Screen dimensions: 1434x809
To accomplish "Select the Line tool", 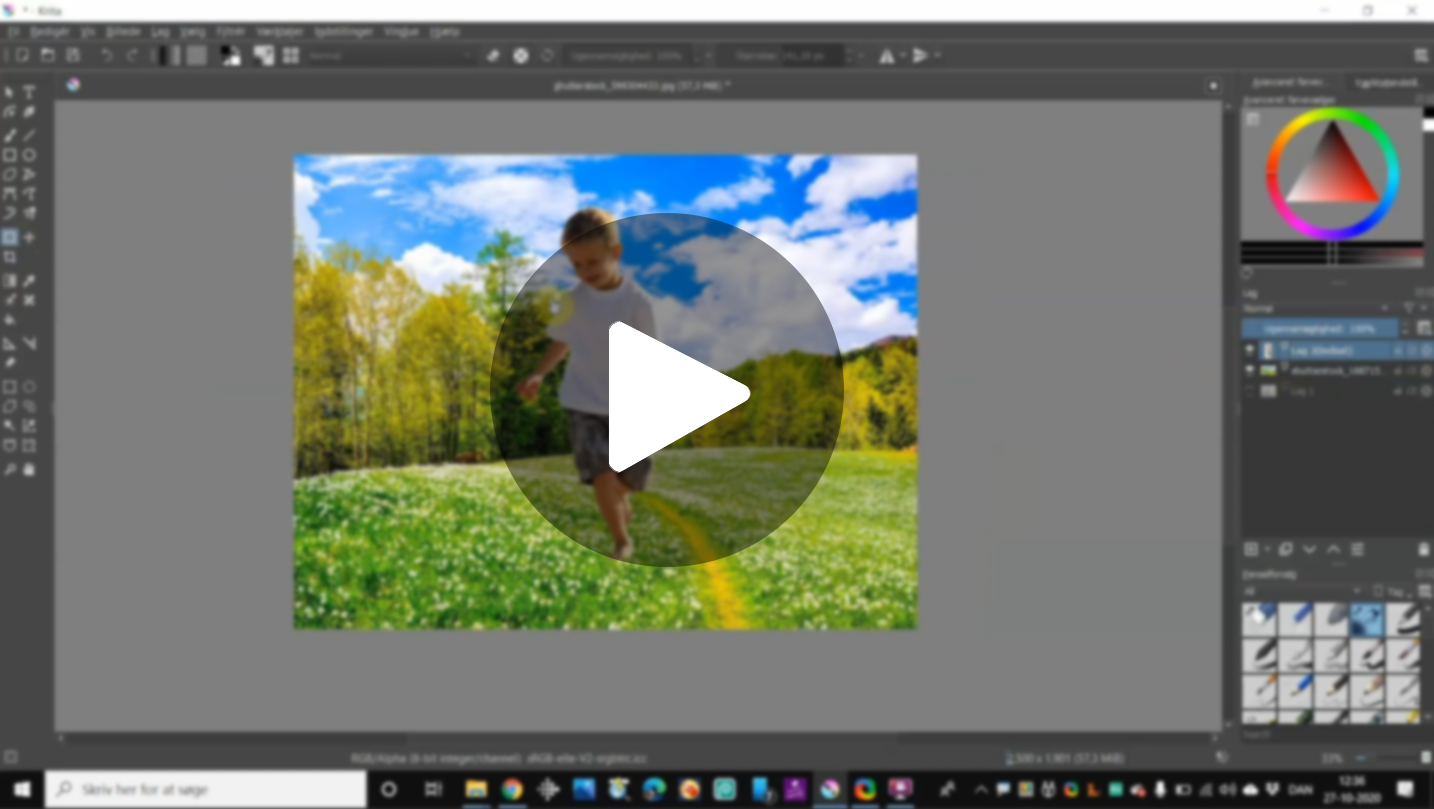I will coord(29,135).
